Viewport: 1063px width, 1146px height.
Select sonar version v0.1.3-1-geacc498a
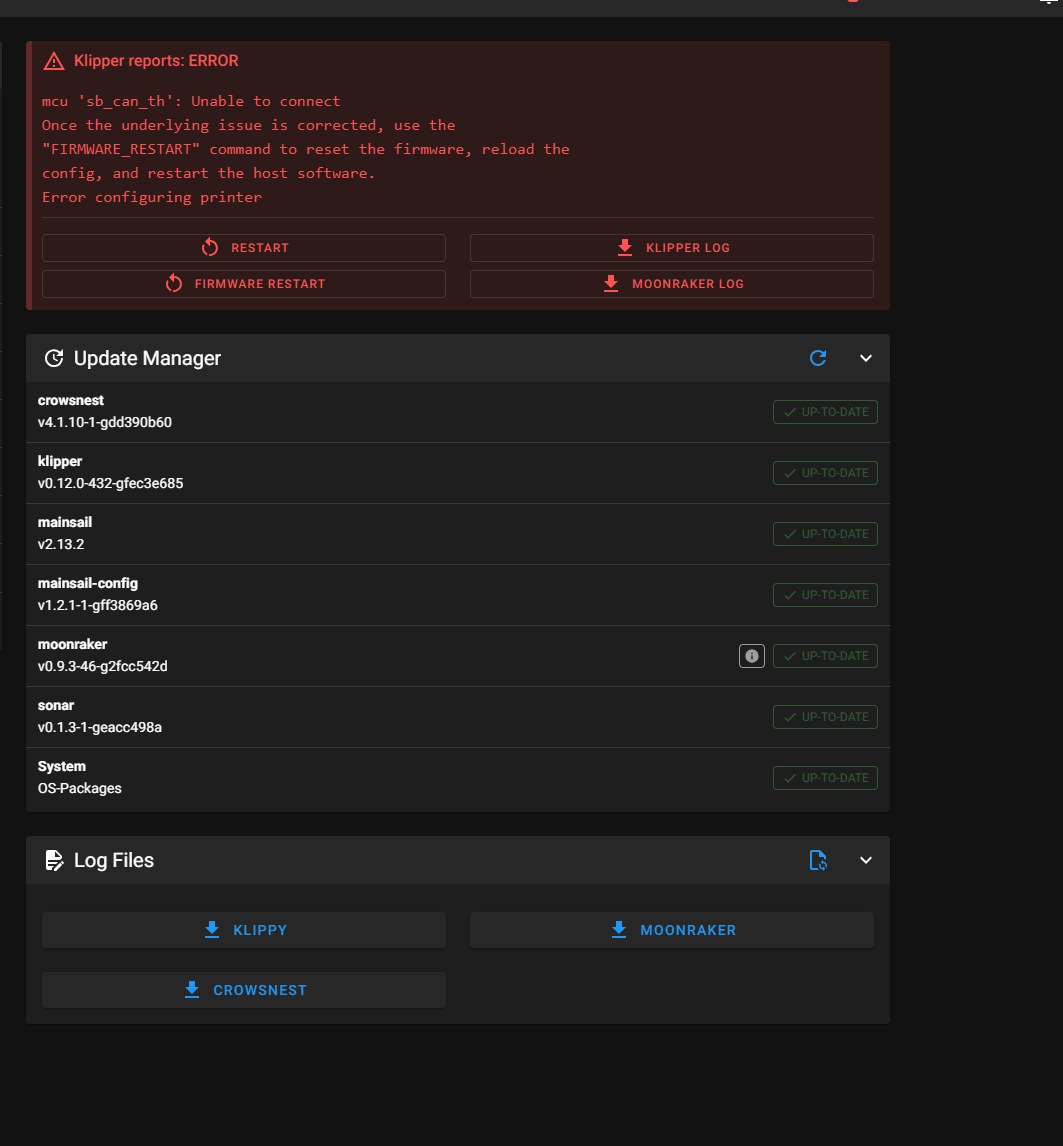(99, 727)
